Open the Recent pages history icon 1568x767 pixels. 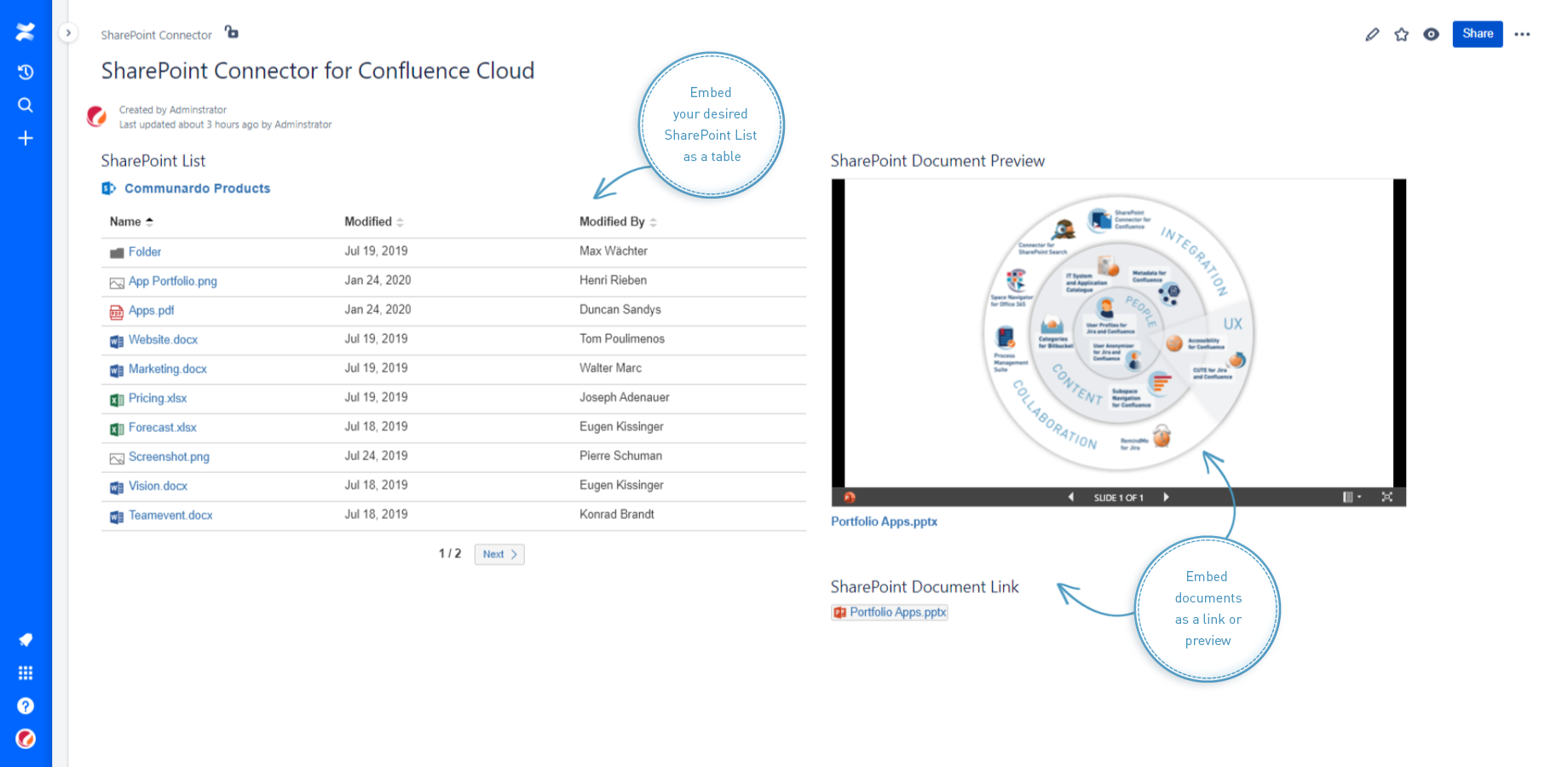click(x=26, y=72)
